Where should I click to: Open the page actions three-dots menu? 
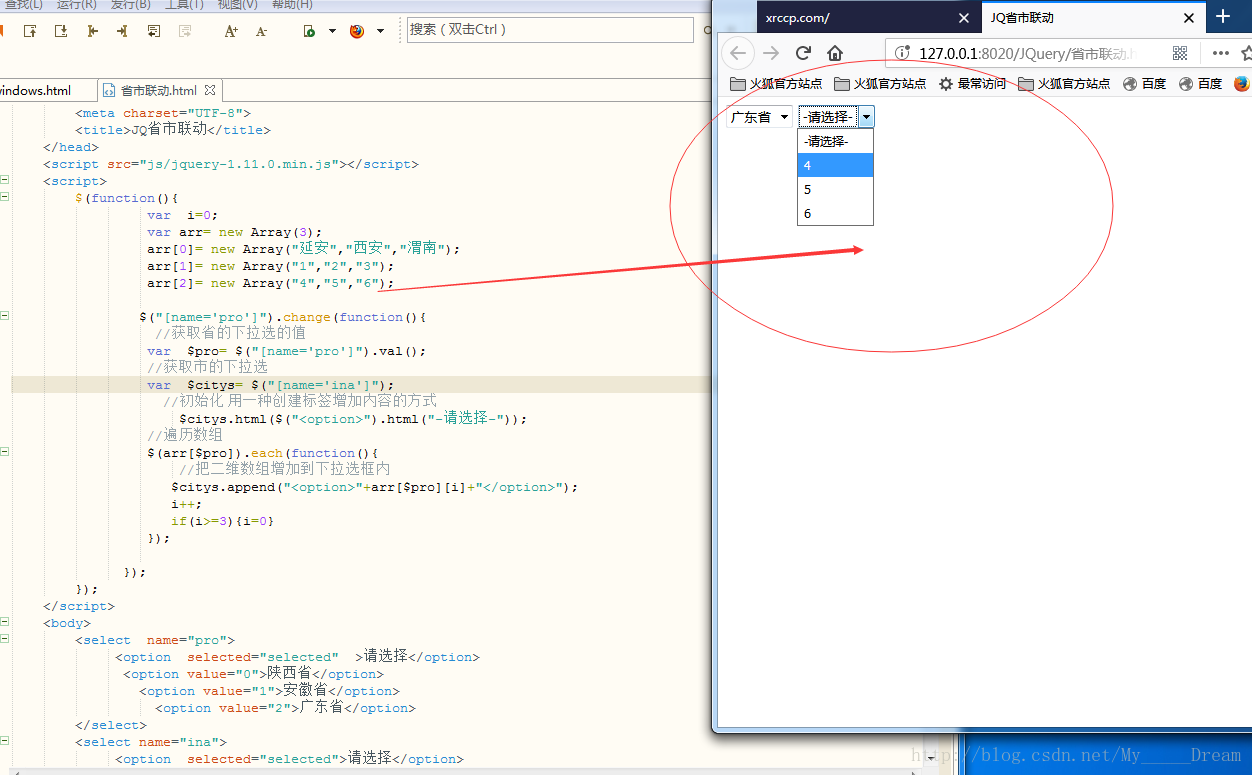[1220, 53]
